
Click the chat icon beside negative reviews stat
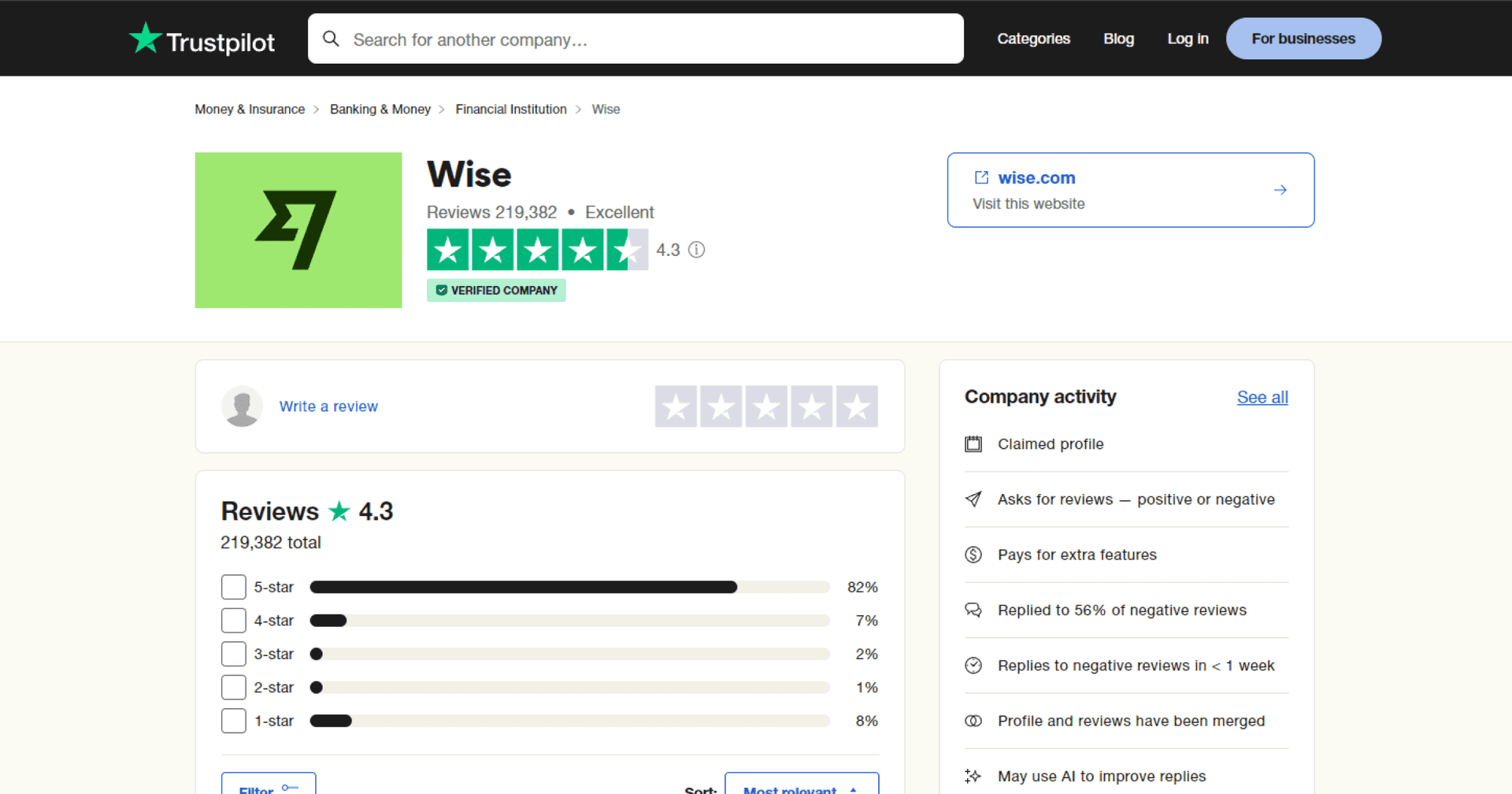973,610
